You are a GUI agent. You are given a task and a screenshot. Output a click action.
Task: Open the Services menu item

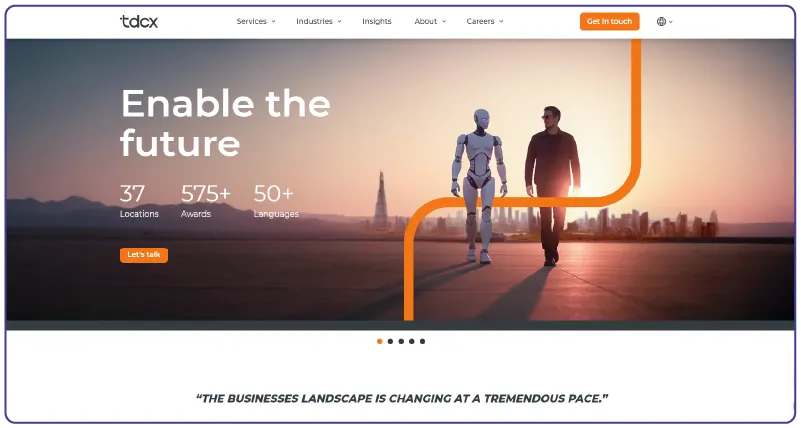coord(251,21)
